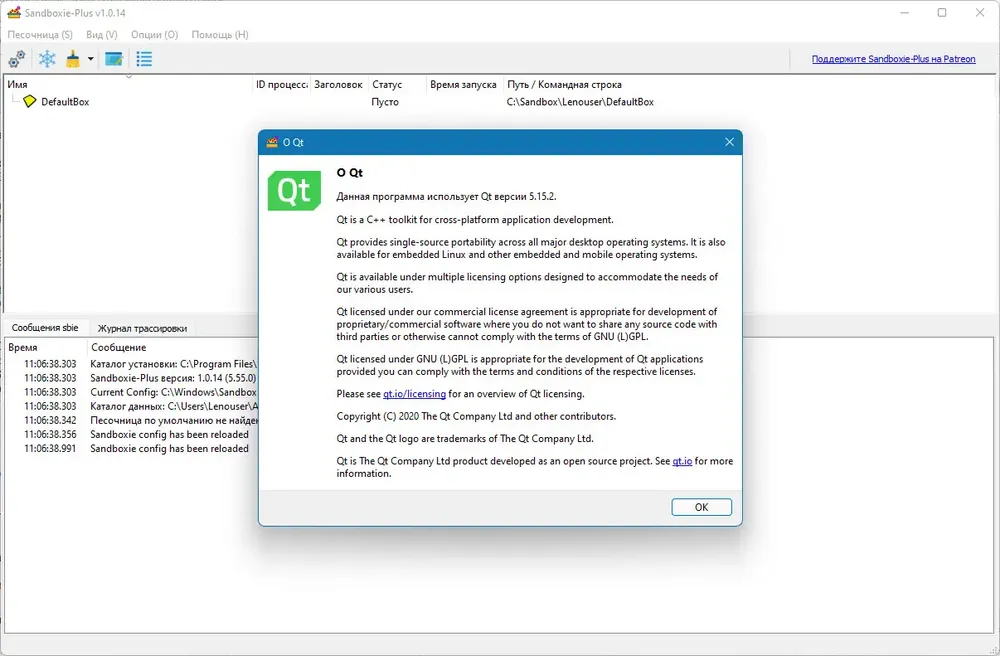Select the yellow DefaultBox sandbox icon
This screenshot has width=1000, height=656.
point(29,101)
